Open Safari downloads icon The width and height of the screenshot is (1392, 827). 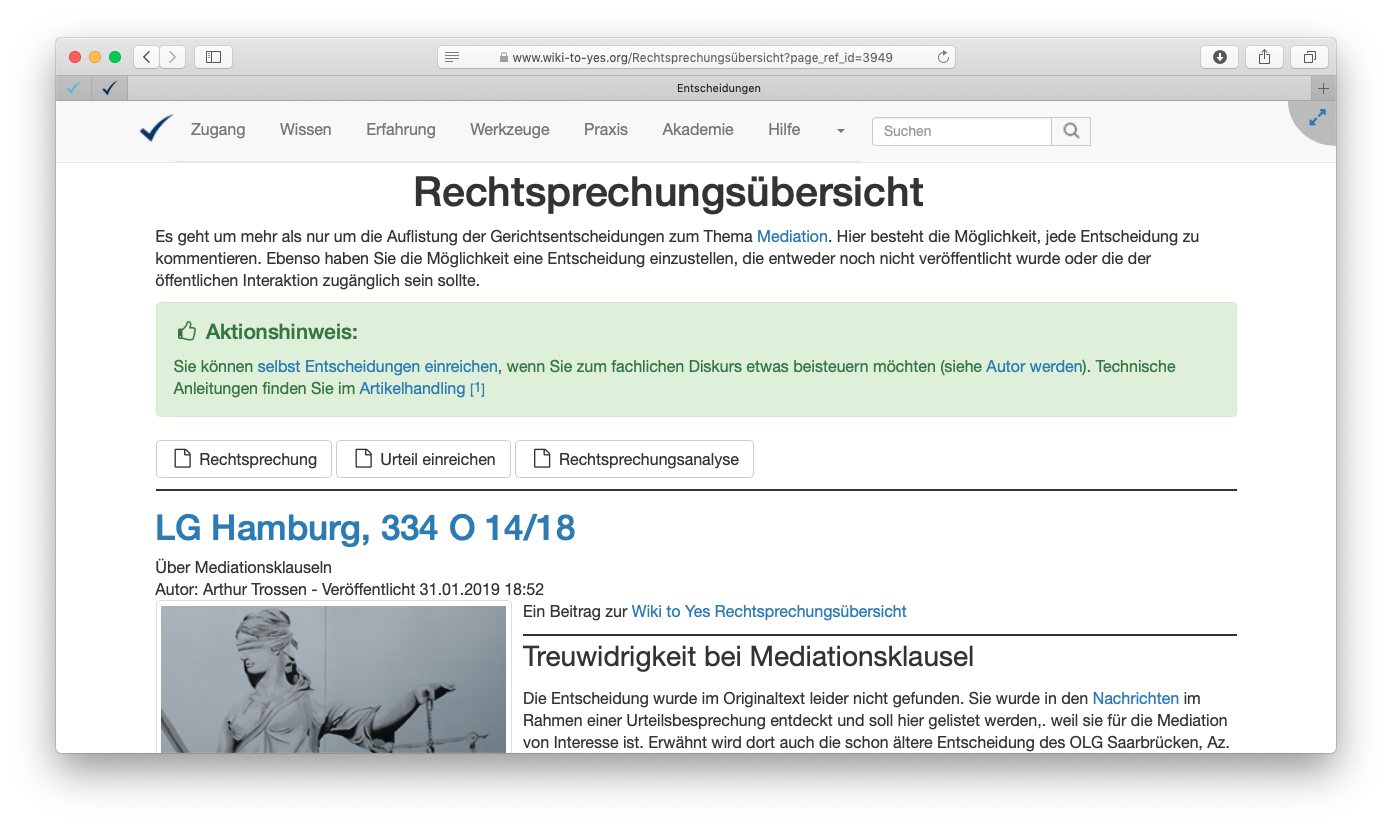click(x=1219, y=57)
